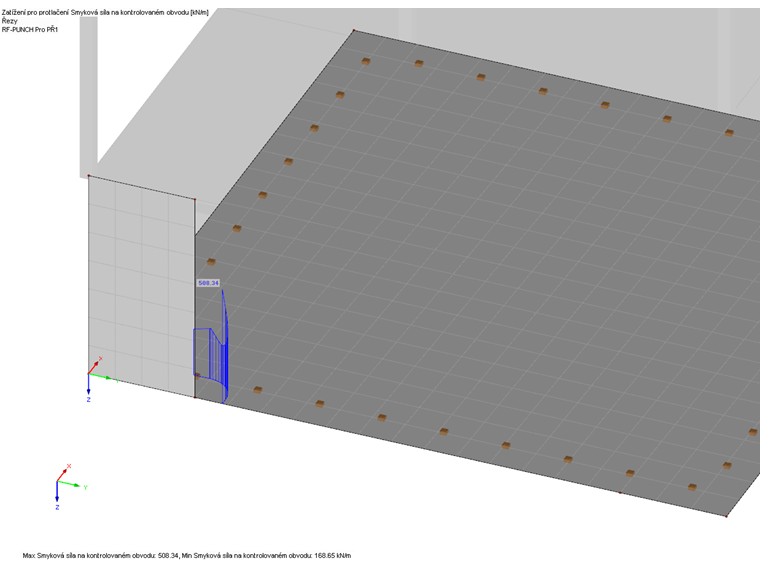760x570 pixels.
Task: Click the blue punching shear diagram
Action: 211,347
